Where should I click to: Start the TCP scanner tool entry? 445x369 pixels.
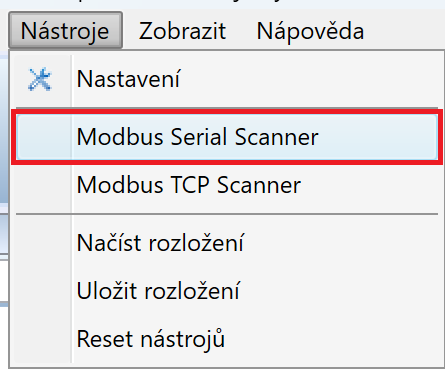(x=227, y=185)
